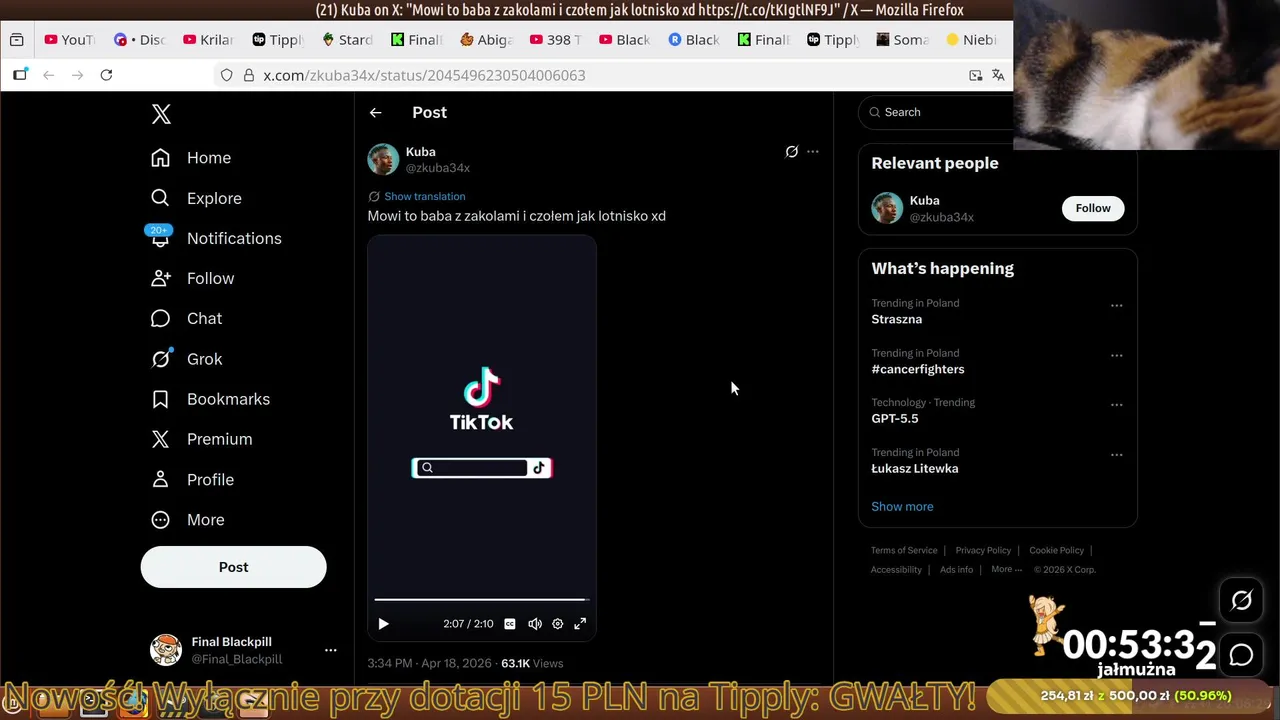This screenshot has height=720, width=1280.
Task: Switch to the Stard browser tab
Action: pyautogui.click(x=346, y=40)
